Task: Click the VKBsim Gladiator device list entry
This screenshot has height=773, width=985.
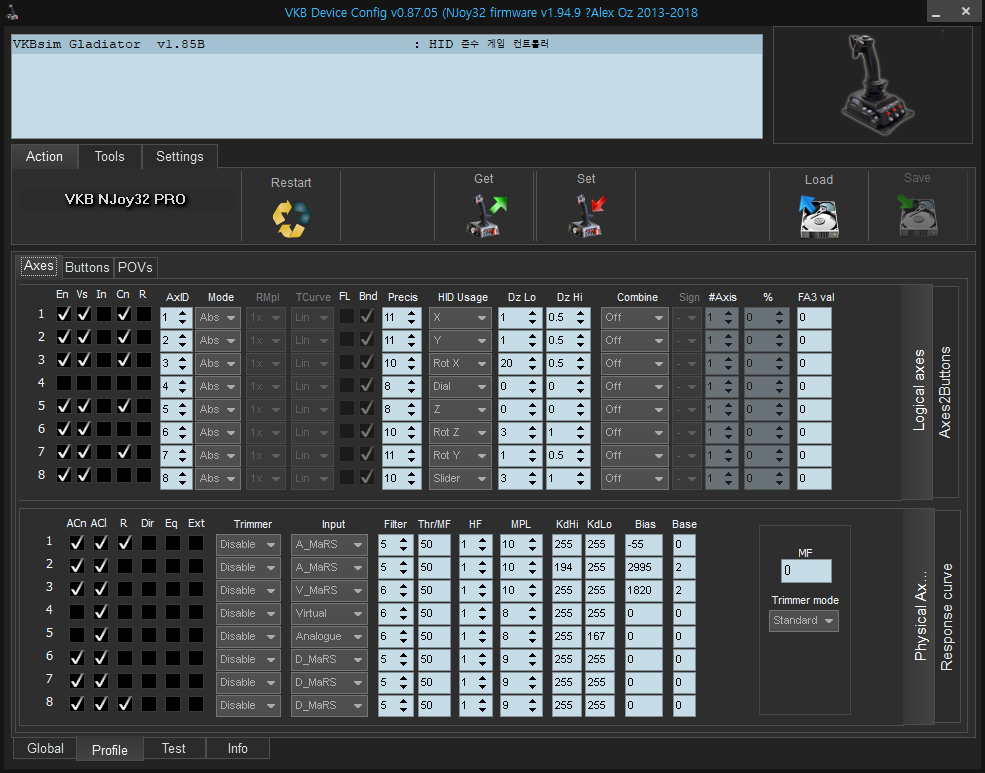Action: [x=387, y=44]
